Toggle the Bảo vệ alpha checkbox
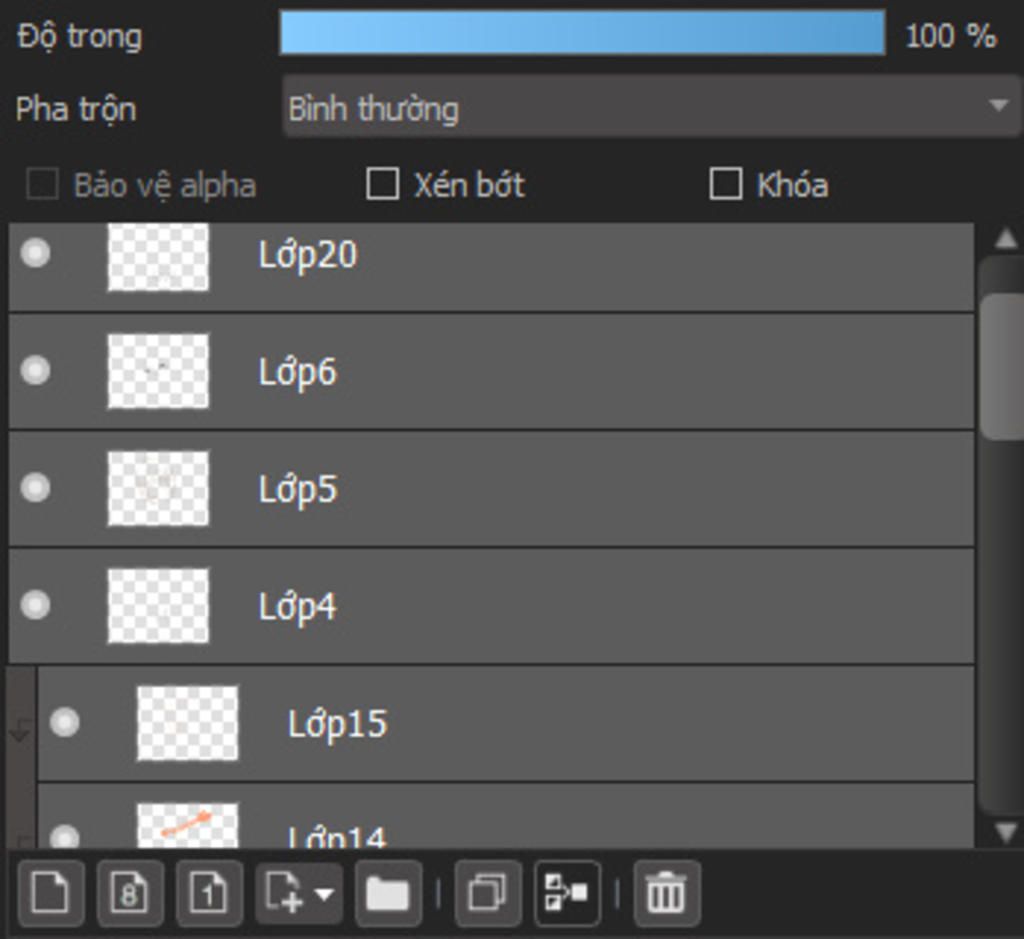The image size is (1024, 939). click(41, 185)
